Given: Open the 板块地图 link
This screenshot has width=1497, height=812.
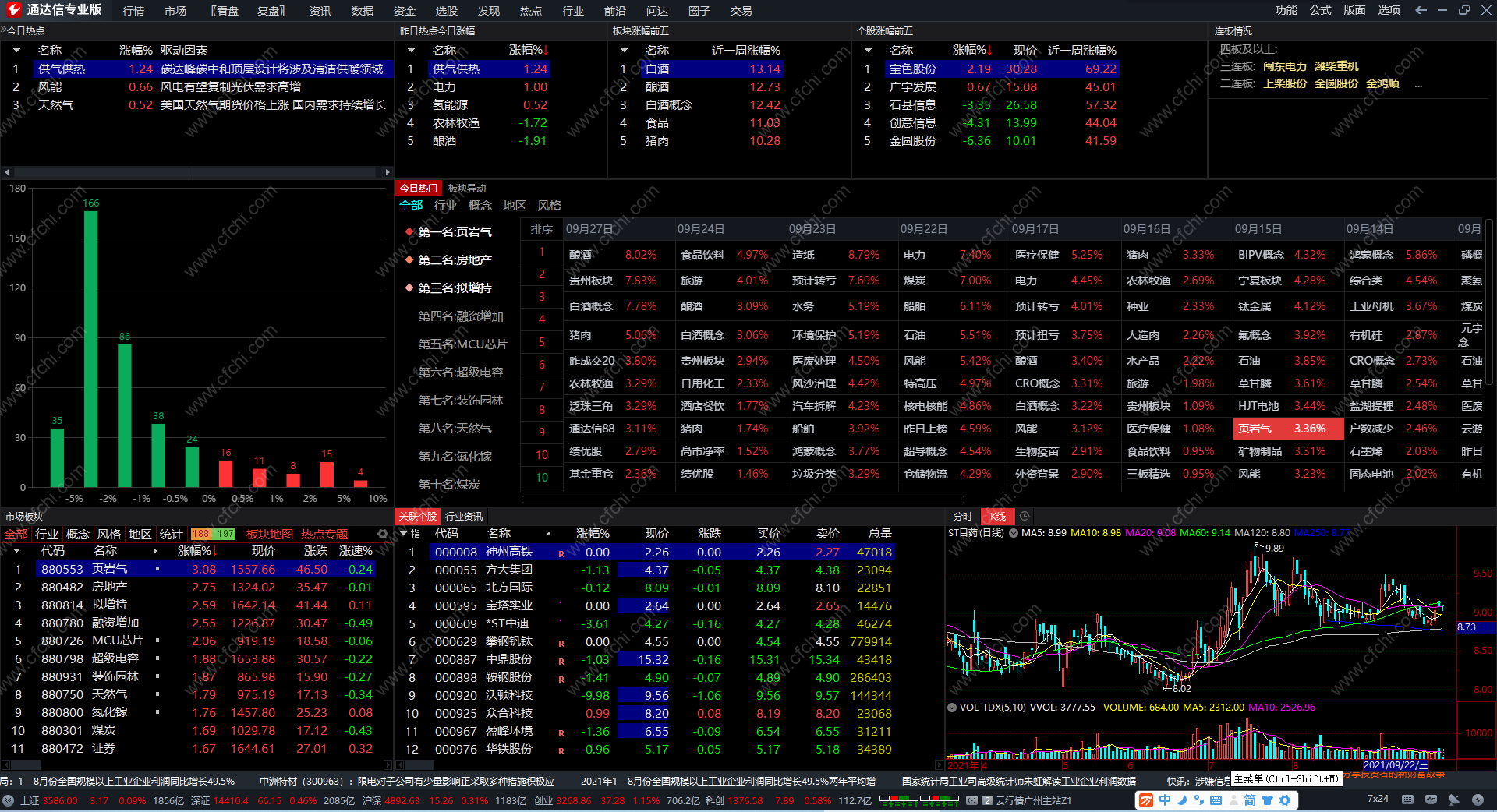Looking at the screenshot, I should [270, 534].
